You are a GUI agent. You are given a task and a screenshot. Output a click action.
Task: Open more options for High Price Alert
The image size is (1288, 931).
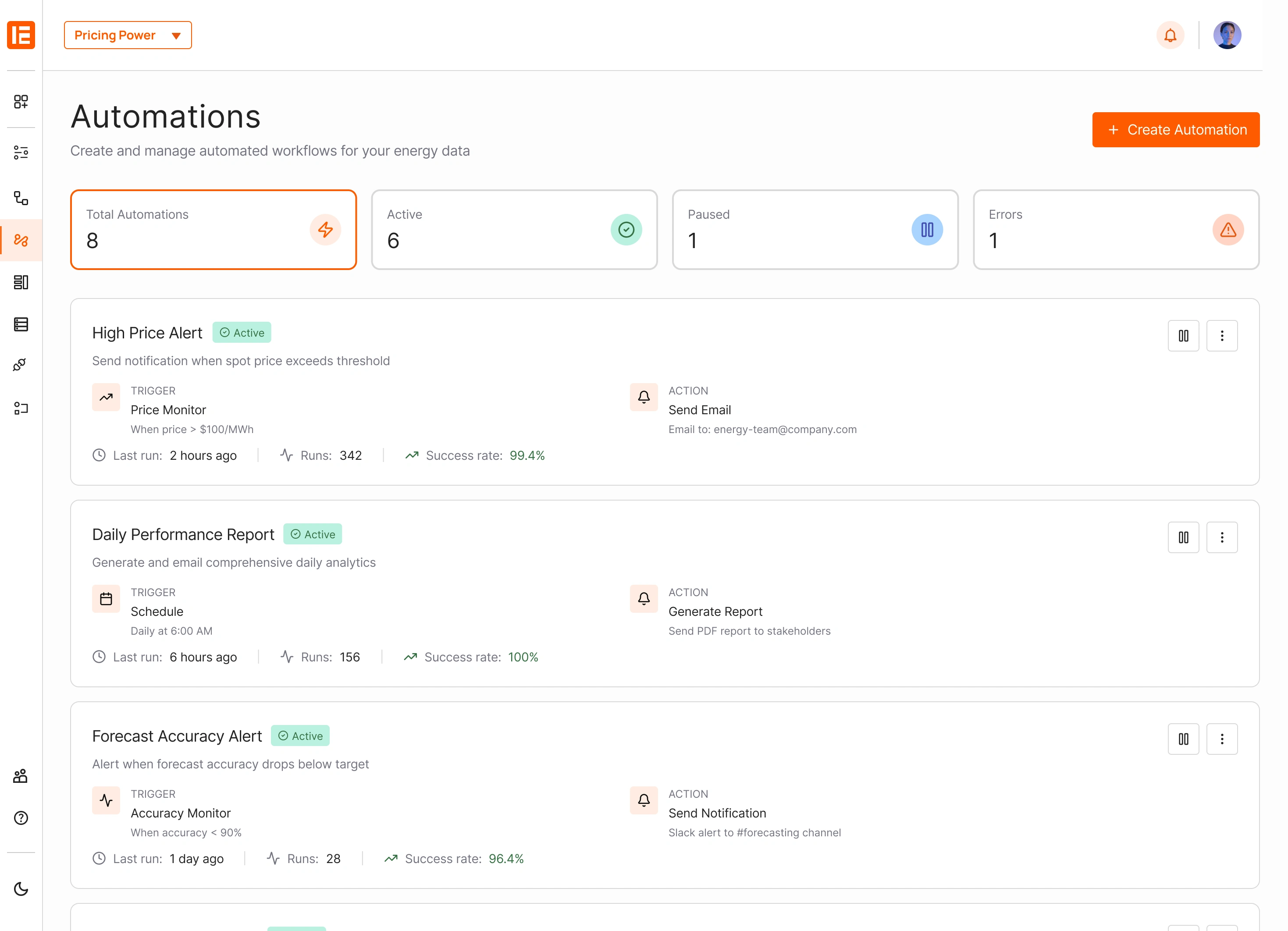(x=1221, y=336)
